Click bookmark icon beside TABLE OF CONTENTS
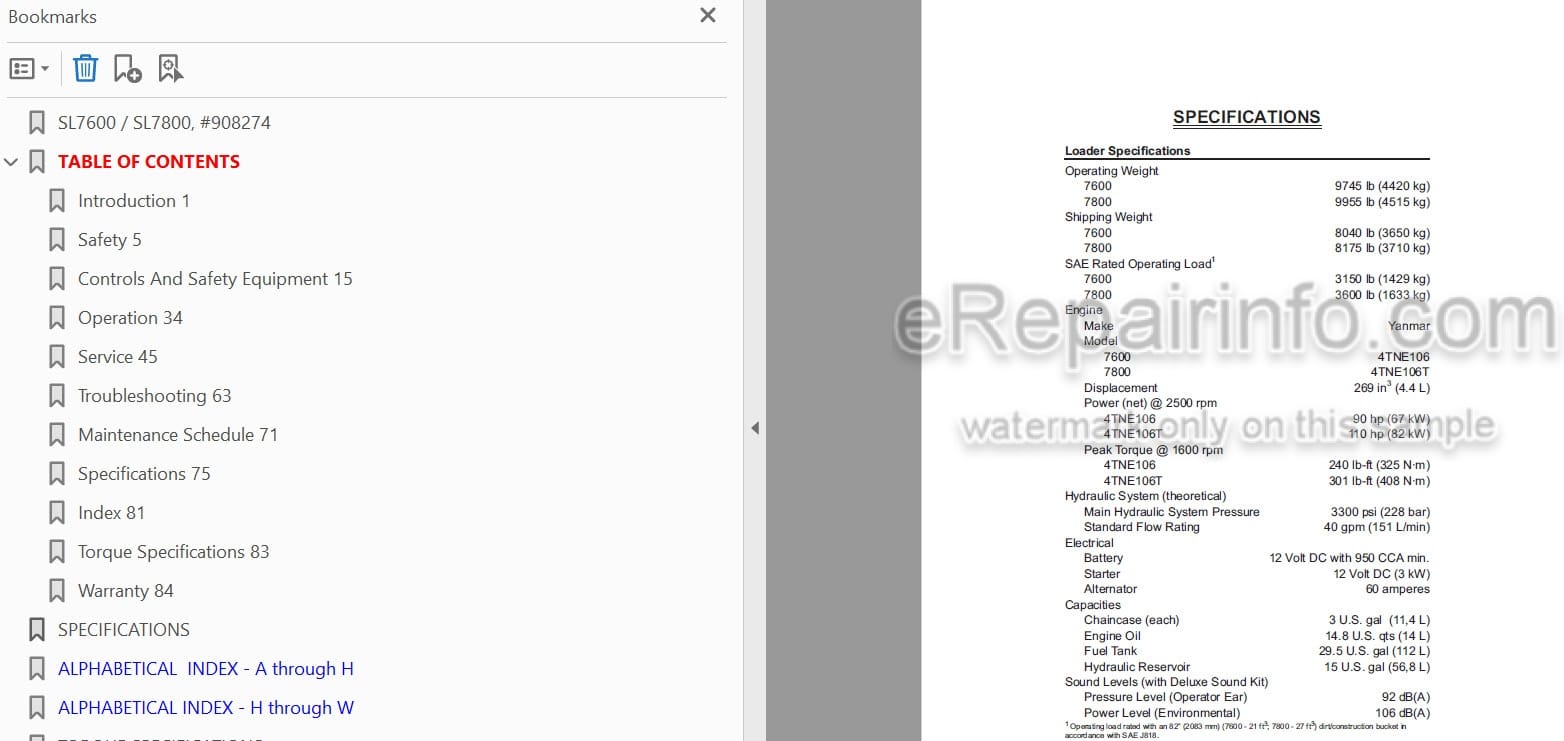The width and height of the screenshot is (1564, 741). click(x=37, y=162)
